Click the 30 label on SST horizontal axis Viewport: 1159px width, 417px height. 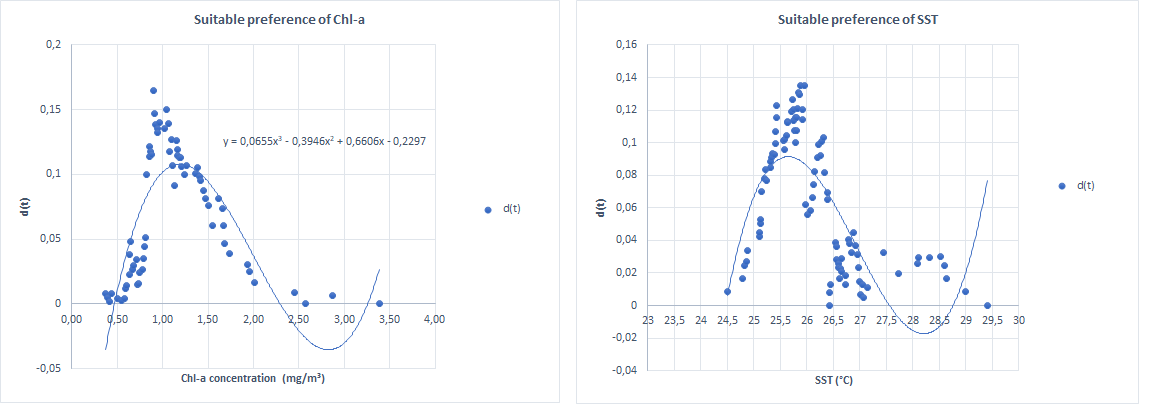(1019, 320)
